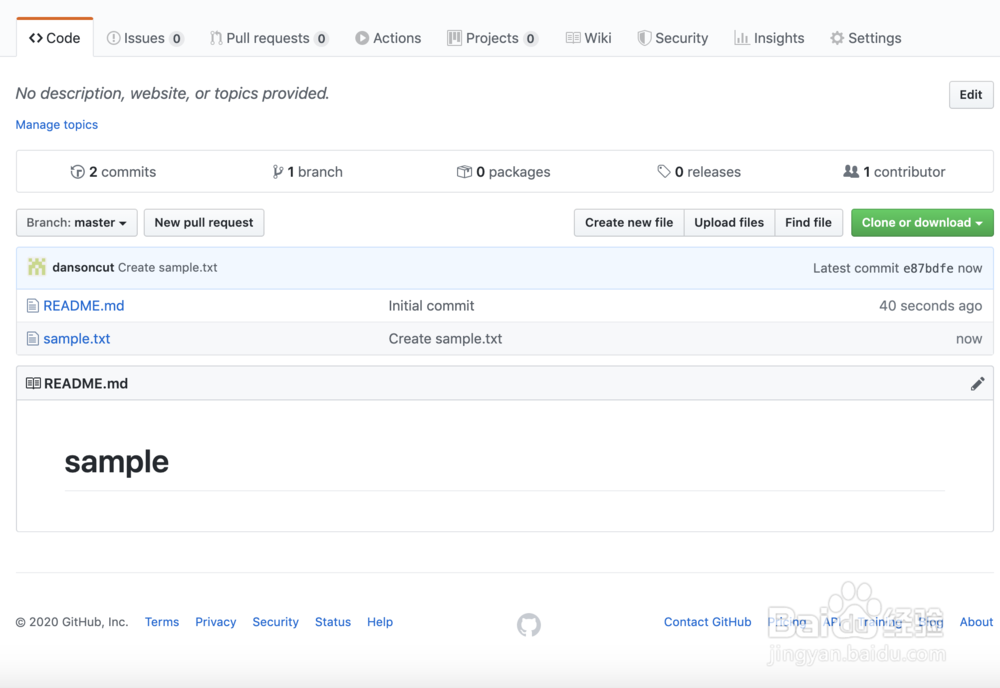Open latest commit e87bdfe hash link
This screenshot has height=688, width=1000.
pyautogui.click(x=928, y=268)
